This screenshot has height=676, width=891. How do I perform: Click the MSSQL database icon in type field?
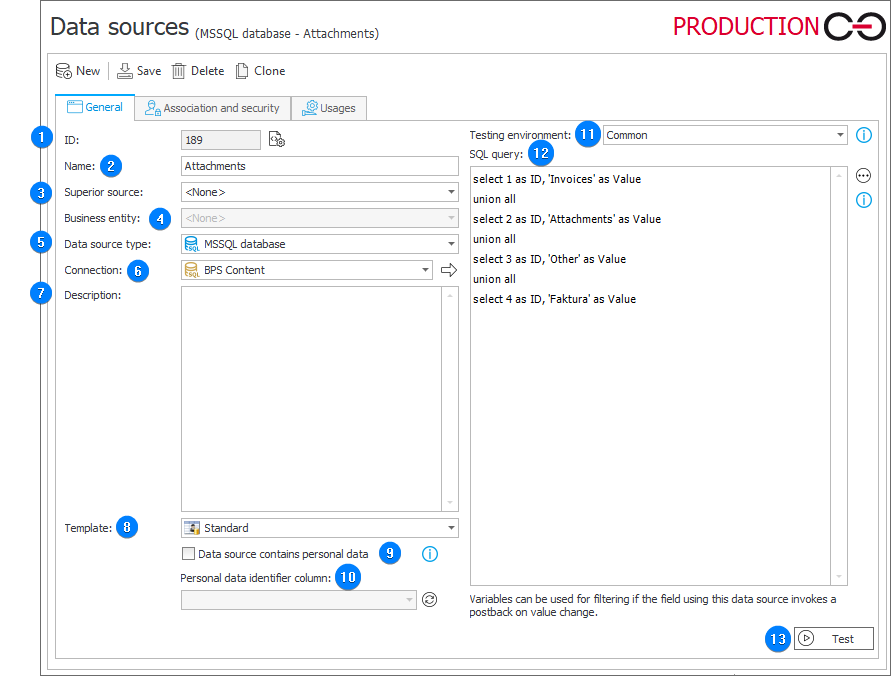tap(192, 244)
